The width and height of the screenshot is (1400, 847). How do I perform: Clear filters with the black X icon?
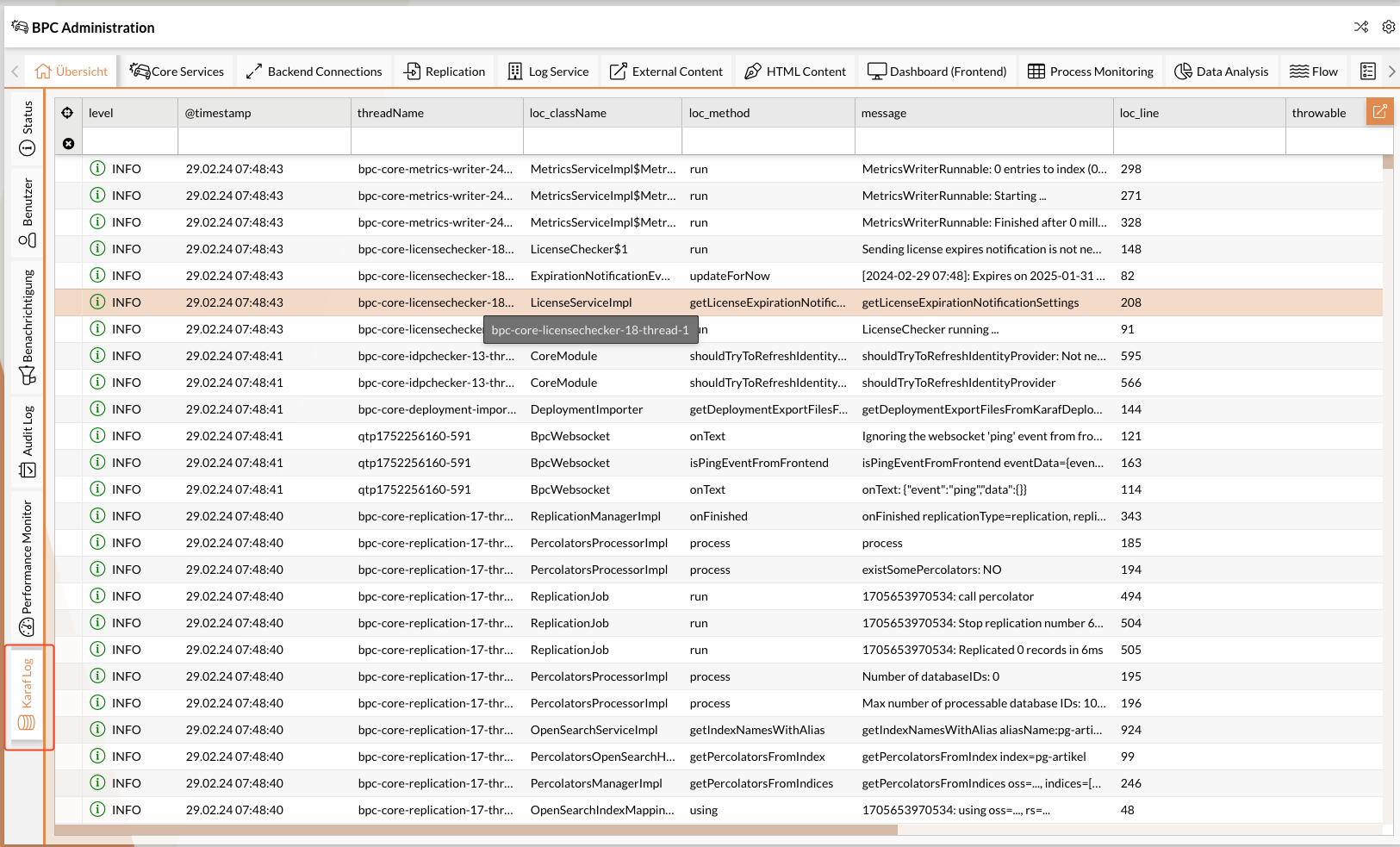click(68, 144)
